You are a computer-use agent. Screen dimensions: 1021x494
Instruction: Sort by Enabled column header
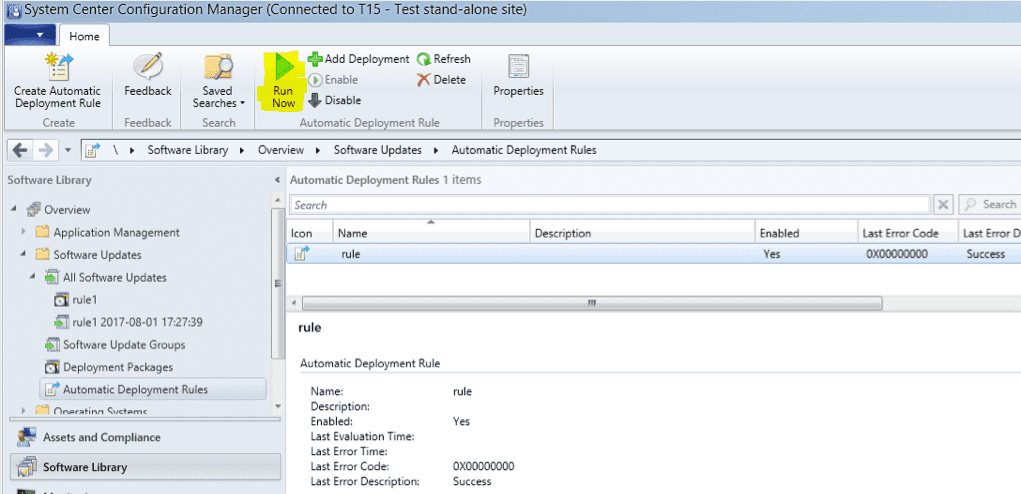pos(806,233)
